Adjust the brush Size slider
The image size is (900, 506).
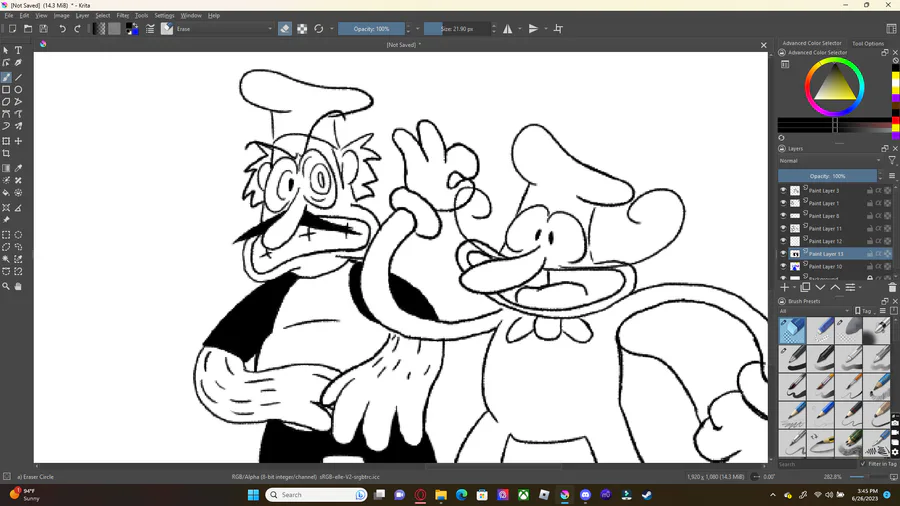tap(457, 29)
